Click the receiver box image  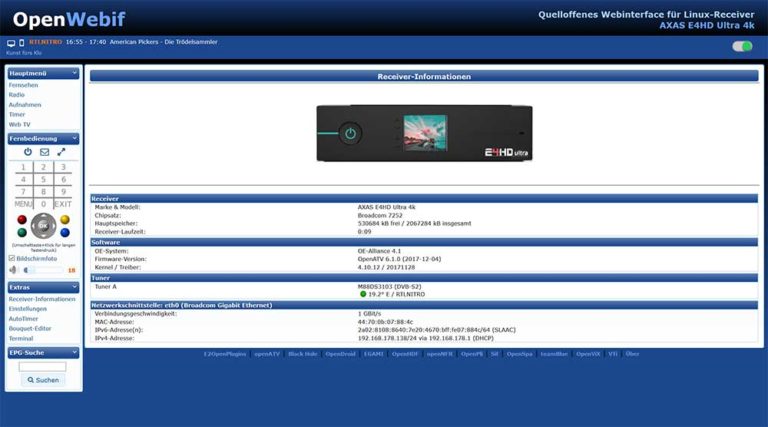pos(424,133)
